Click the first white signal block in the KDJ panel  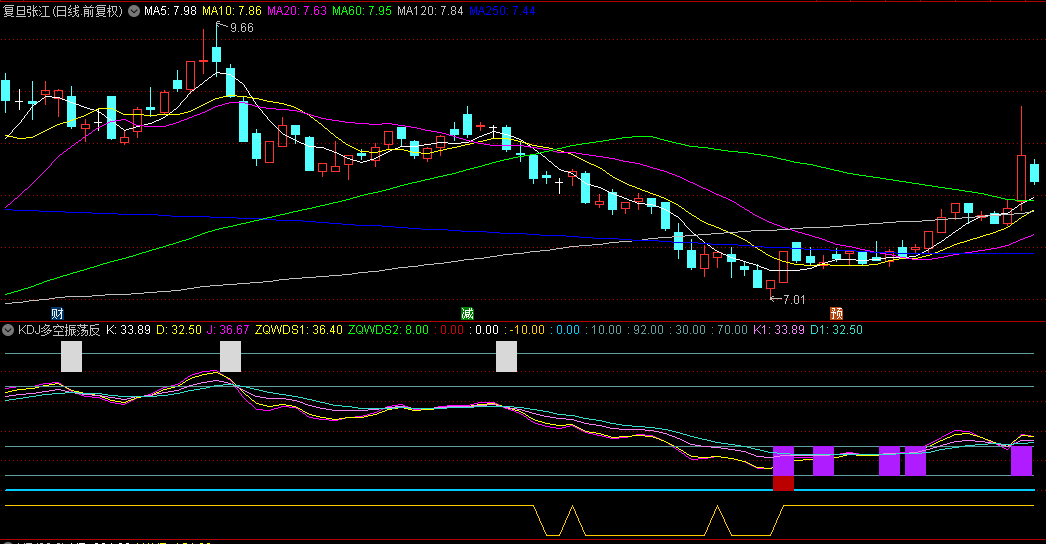click(x=71, y=356)
